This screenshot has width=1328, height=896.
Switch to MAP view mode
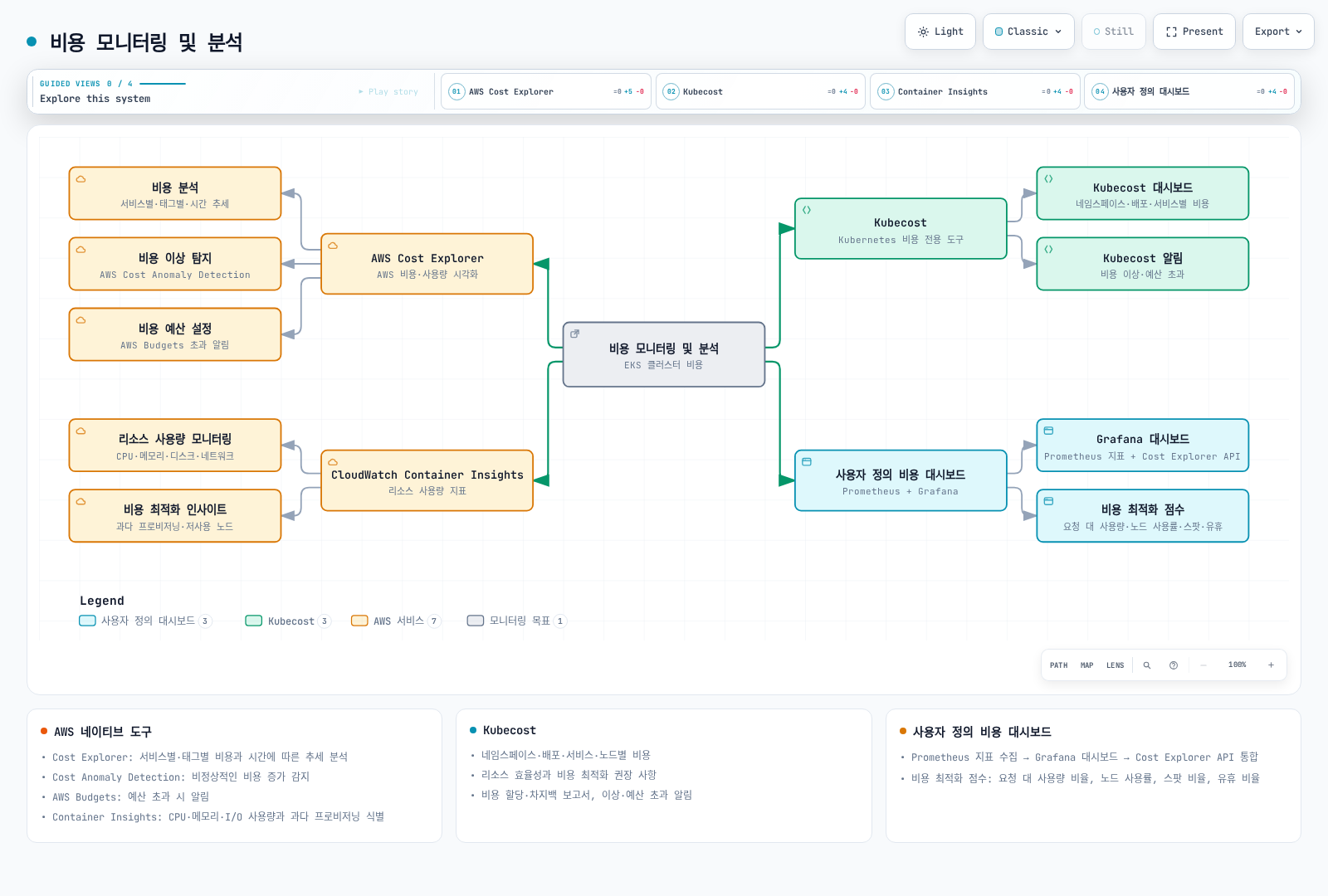(x=1087, y=665)
